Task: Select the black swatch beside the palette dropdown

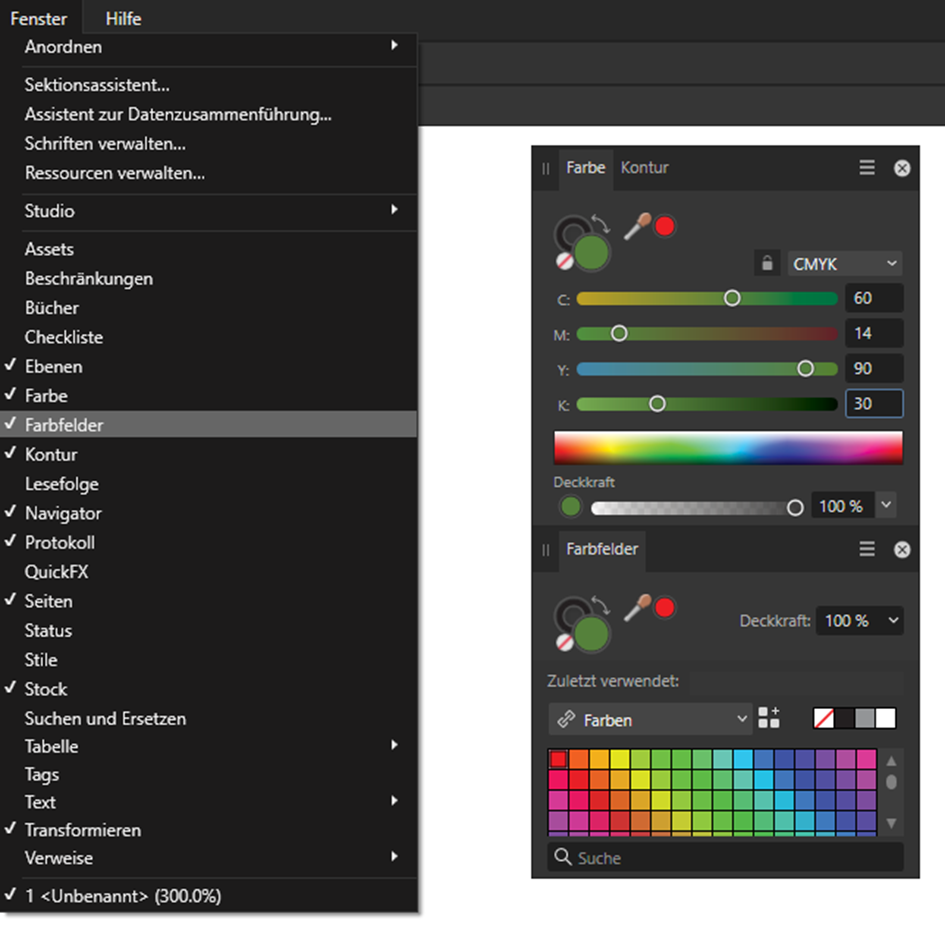Action: [844, 718]
